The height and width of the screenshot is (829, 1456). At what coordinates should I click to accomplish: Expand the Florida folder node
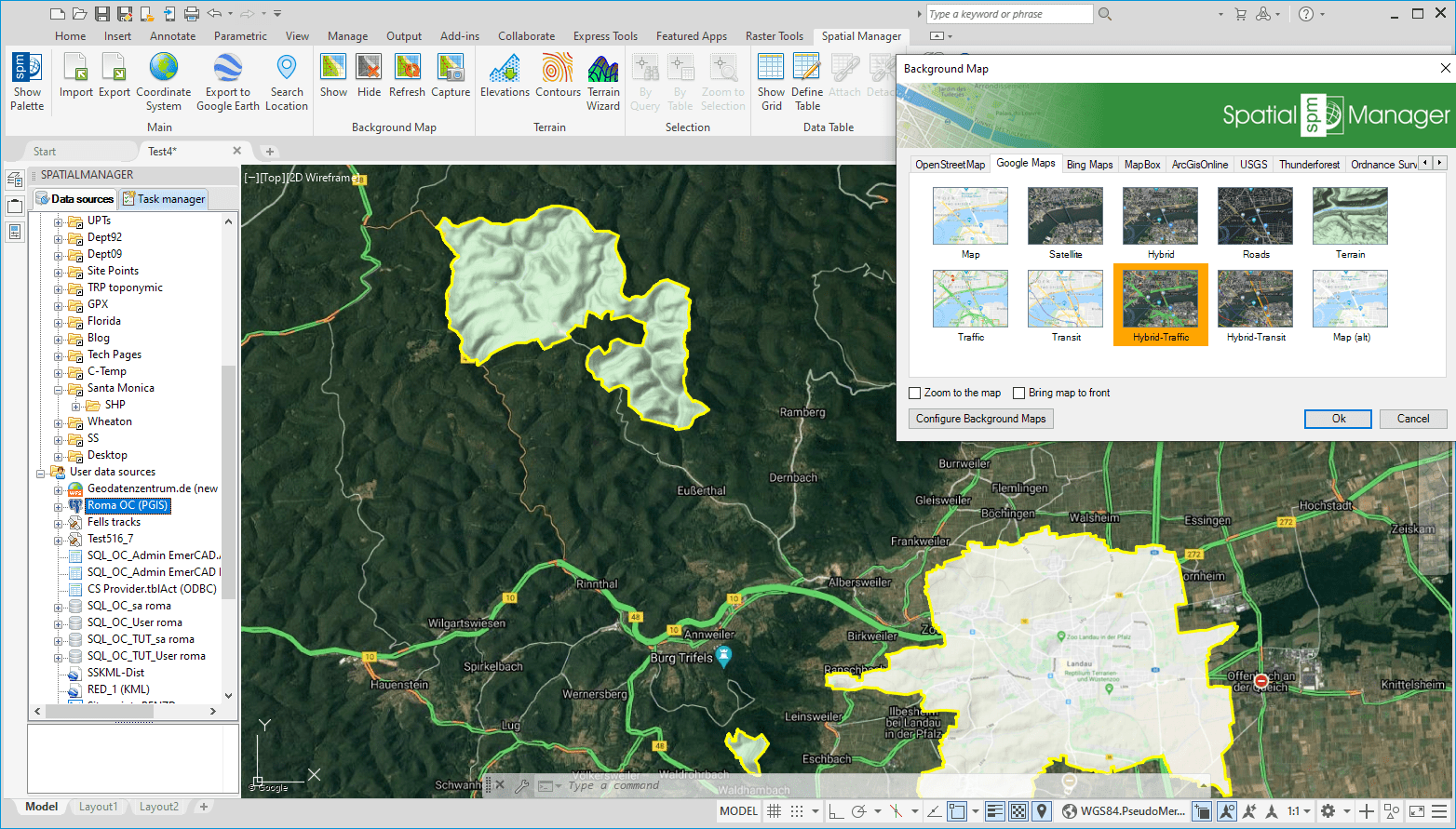(59, 322)
